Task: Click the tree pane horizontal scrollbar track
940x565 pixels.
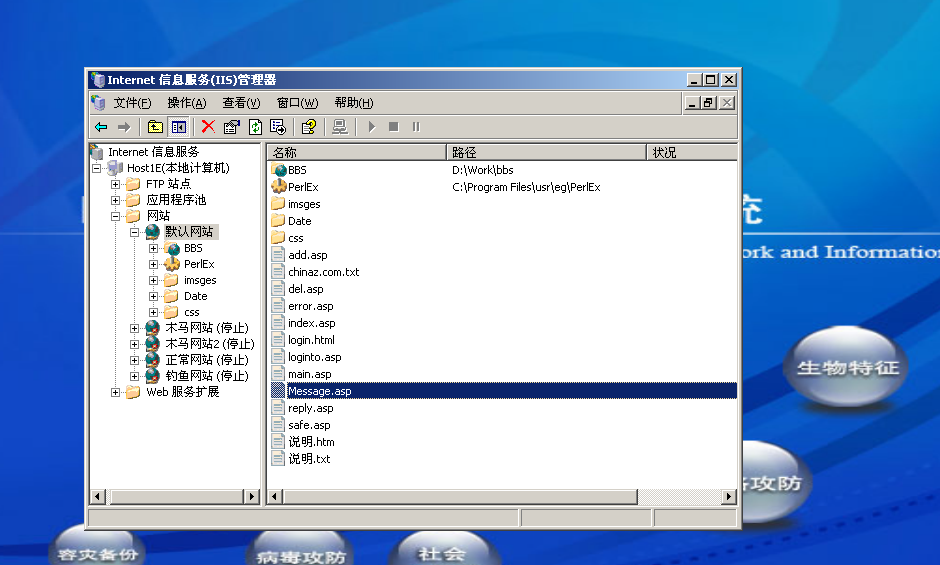Action: [x=176, y=497]
